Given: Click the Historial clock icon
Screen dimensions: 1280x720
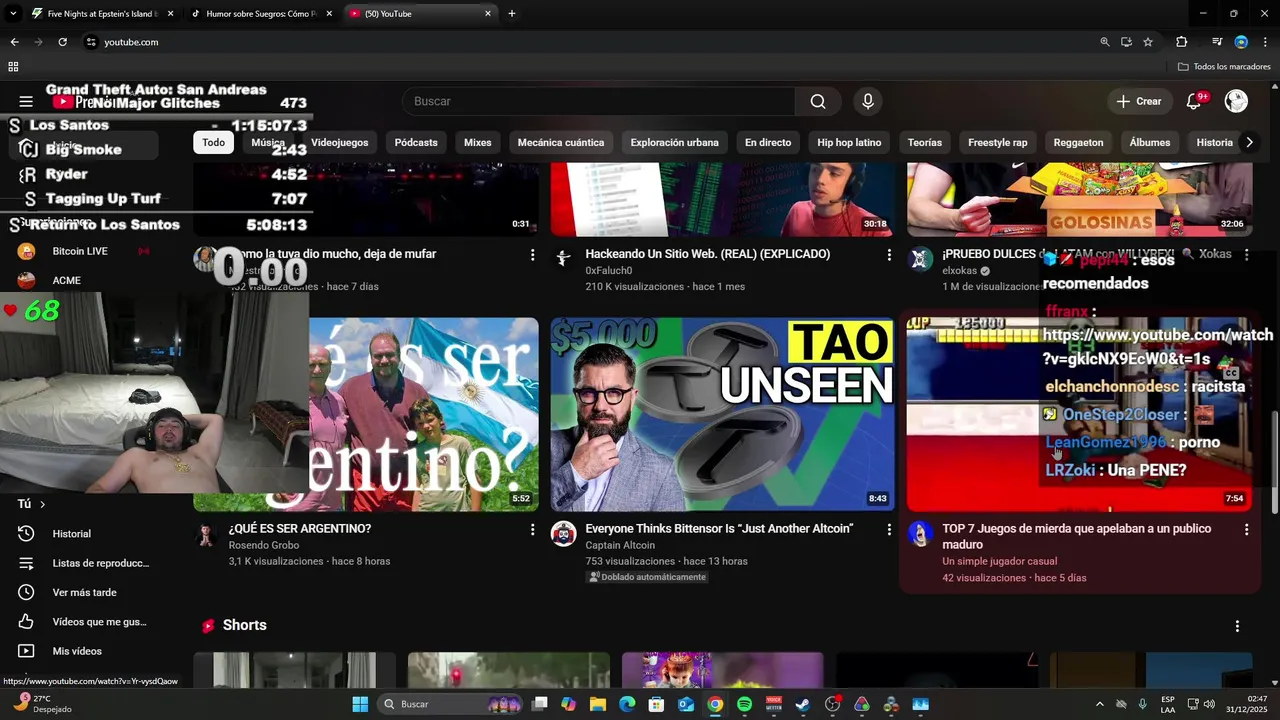Looking at the screenshot, I should [x=26, y=534].
